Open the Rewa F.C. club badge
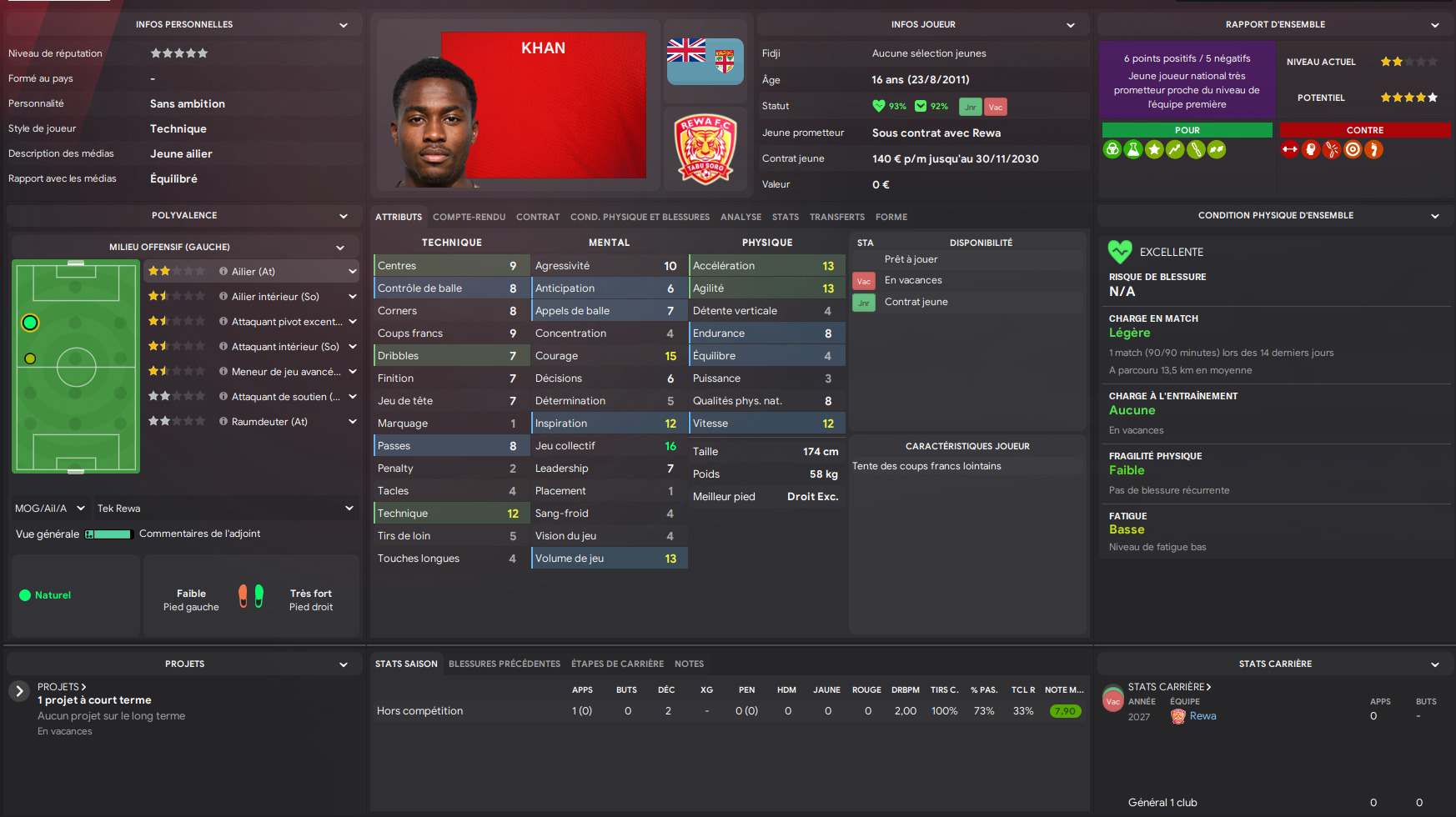1456x817 pixels. tap(705, 148)
